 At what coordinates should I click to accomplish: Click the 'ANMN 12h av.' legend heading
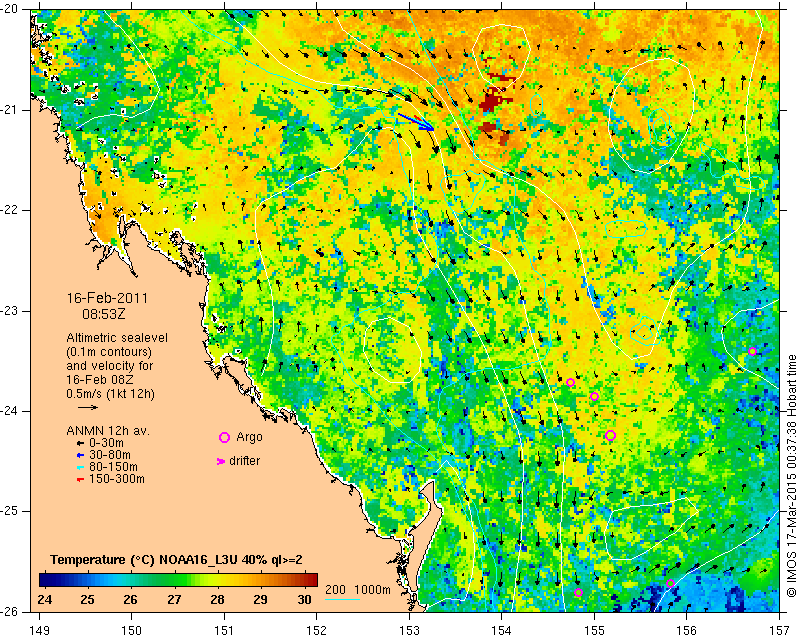(x=108, y=431)
